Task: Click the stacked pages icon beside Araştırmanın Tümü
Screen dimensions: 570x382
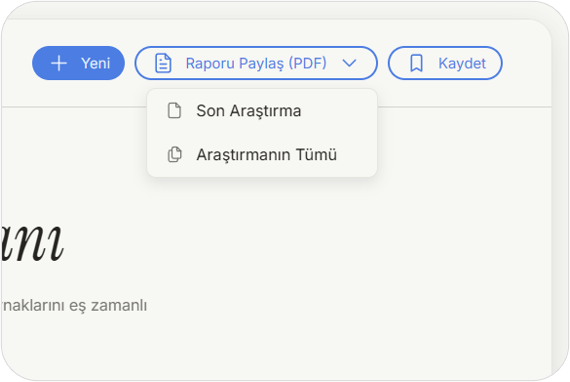Action: click(x=174, y=154)
